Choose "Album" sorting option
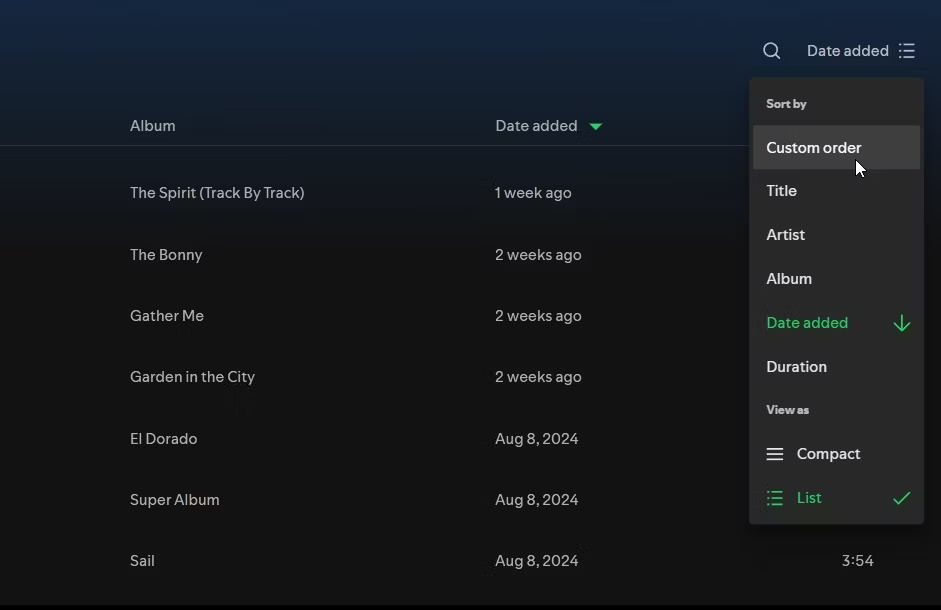 point(789,278)
